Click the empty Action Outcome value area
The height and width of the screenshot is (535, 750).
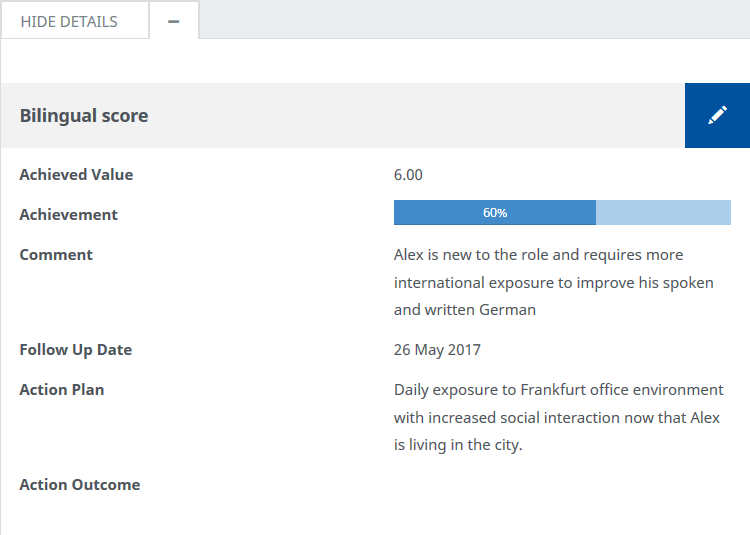pos(558,485)
